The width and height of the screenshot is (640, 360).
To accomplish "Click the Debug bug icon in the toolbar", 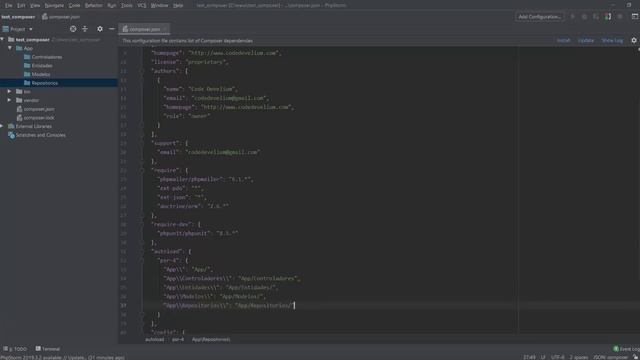I will point(584,17).
